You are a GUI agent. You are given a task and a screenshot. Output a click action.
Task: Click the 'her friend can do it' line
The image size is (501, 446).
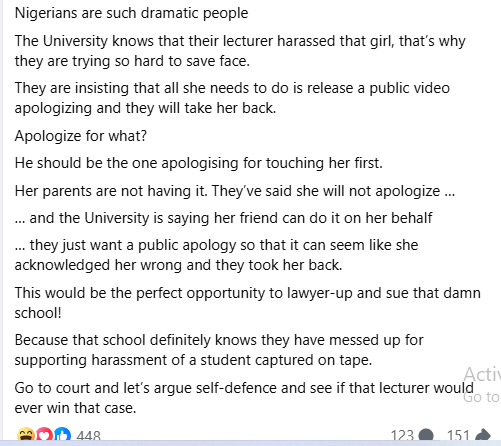tap(224, 218)
